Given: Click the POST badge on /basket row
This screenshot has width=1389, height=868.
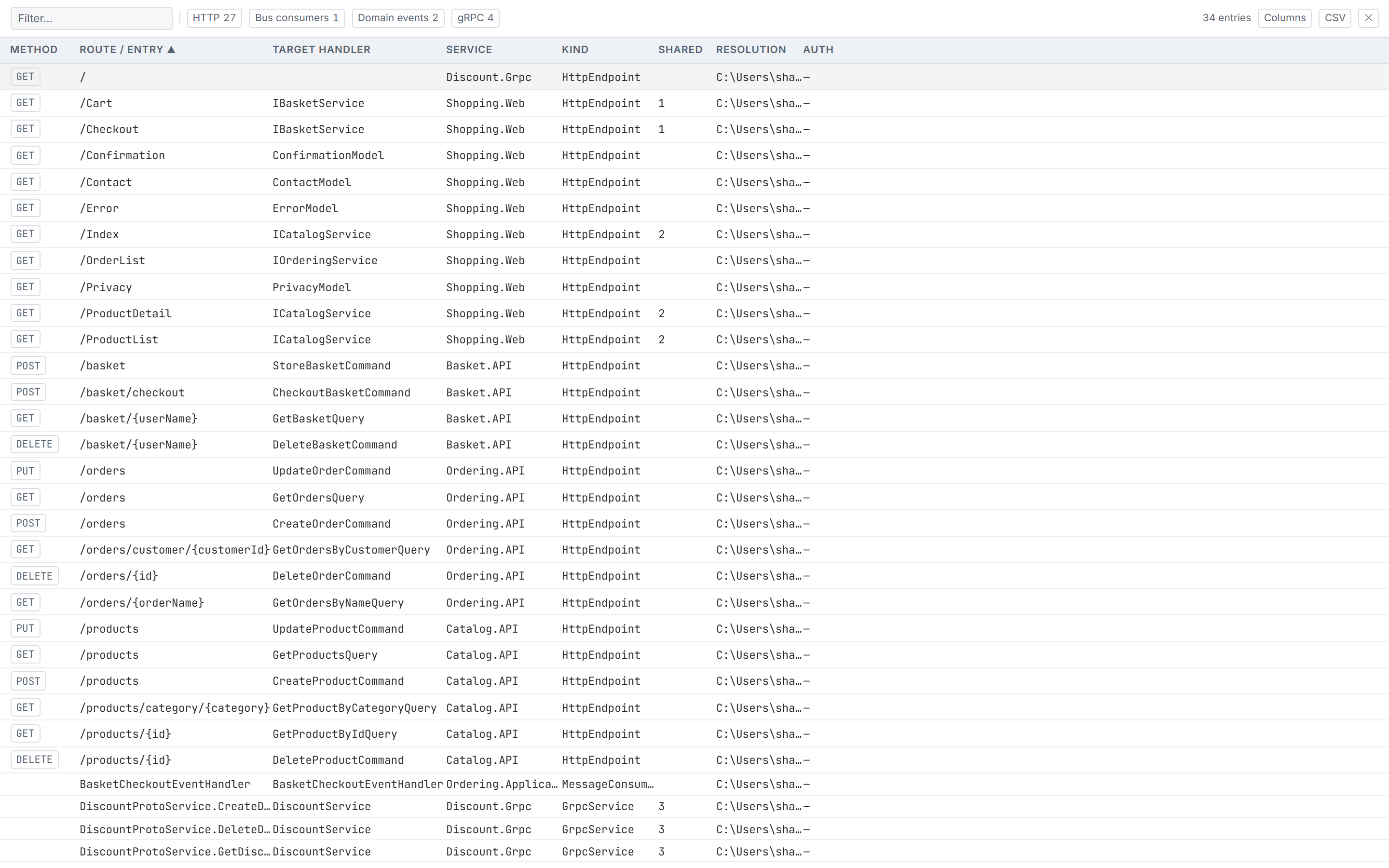Looking at the screenshot, I should (28, 366).
